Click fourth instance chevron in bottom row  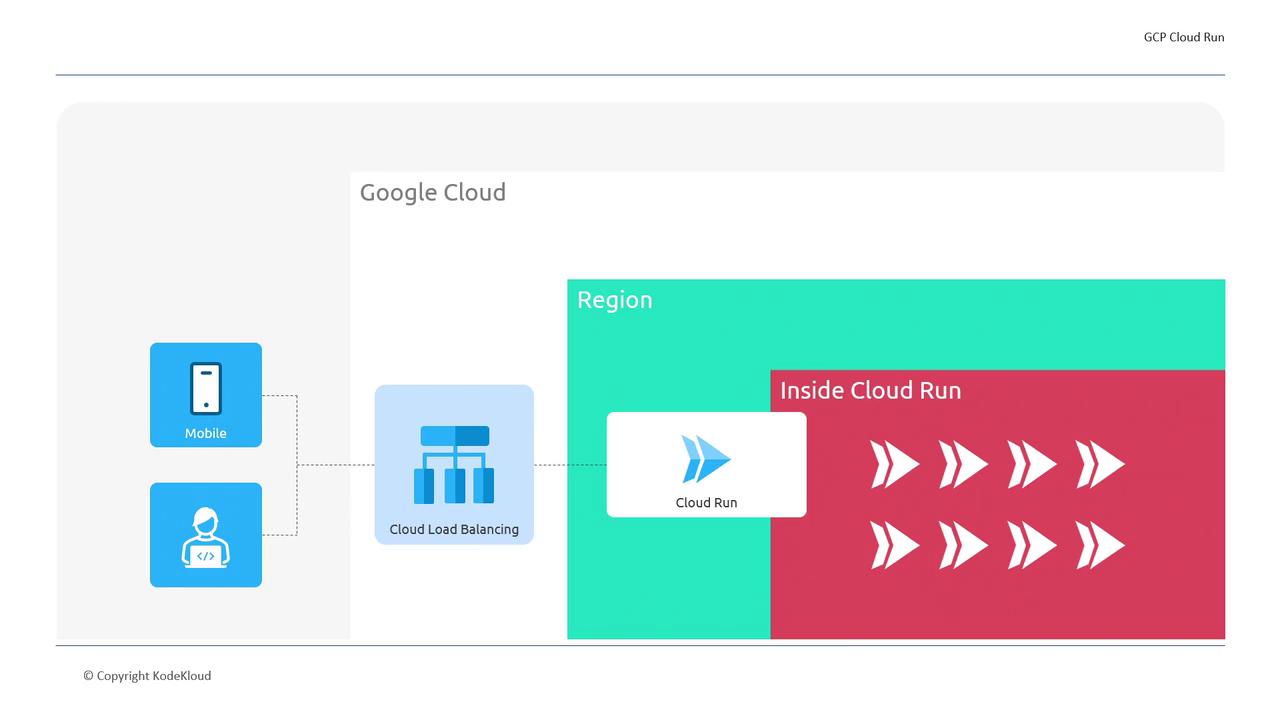(1100, 545)
